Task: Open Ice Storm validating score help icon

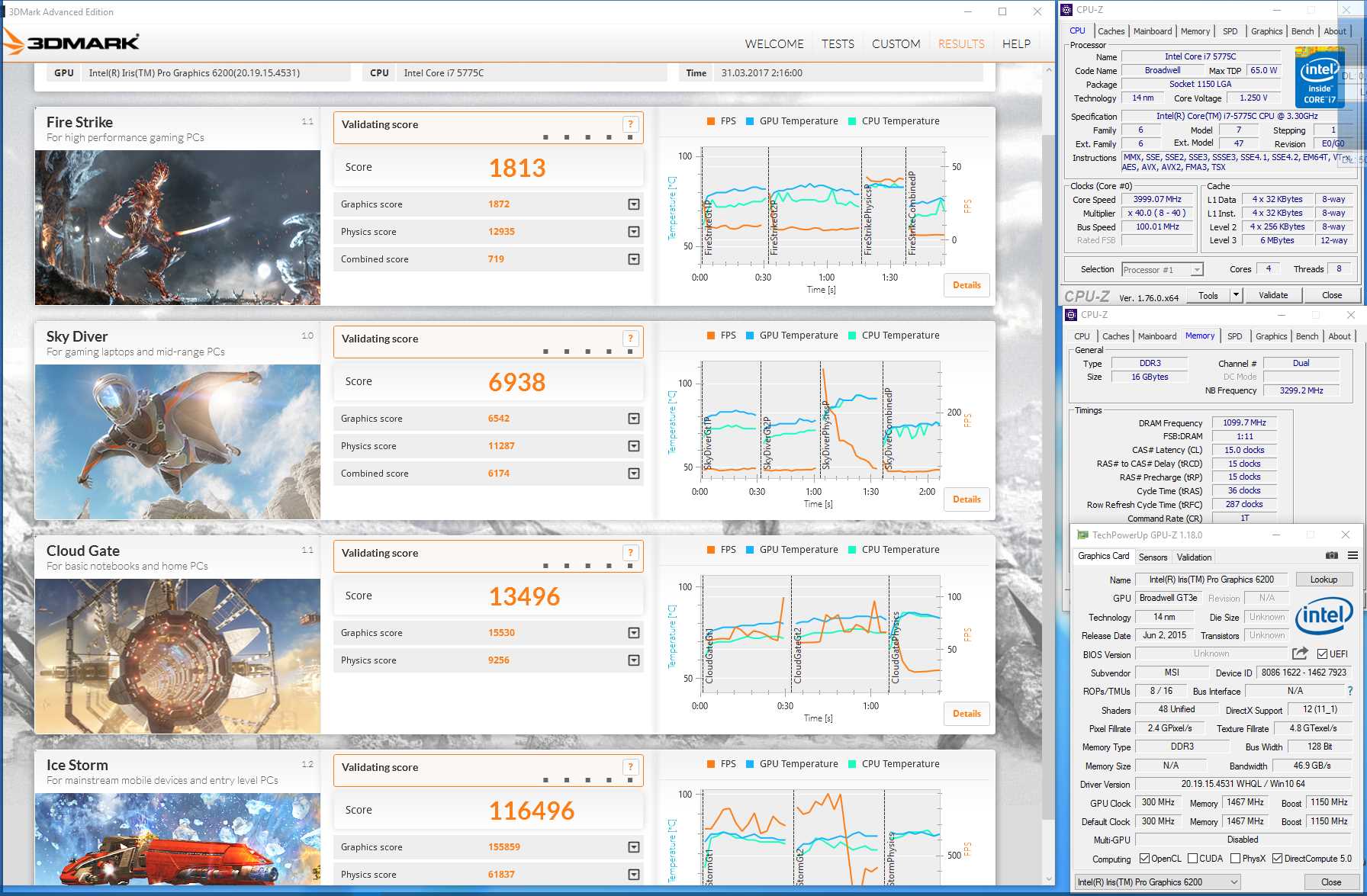Action: 630,767
